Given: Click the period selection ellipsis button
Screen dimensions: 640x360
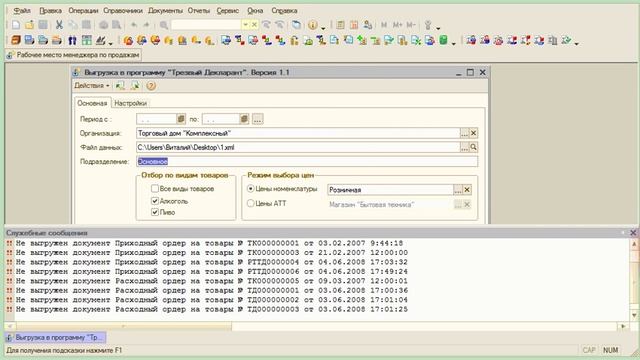Looking at the screenshot, I should pyautogui.click(x=258, y=119).
